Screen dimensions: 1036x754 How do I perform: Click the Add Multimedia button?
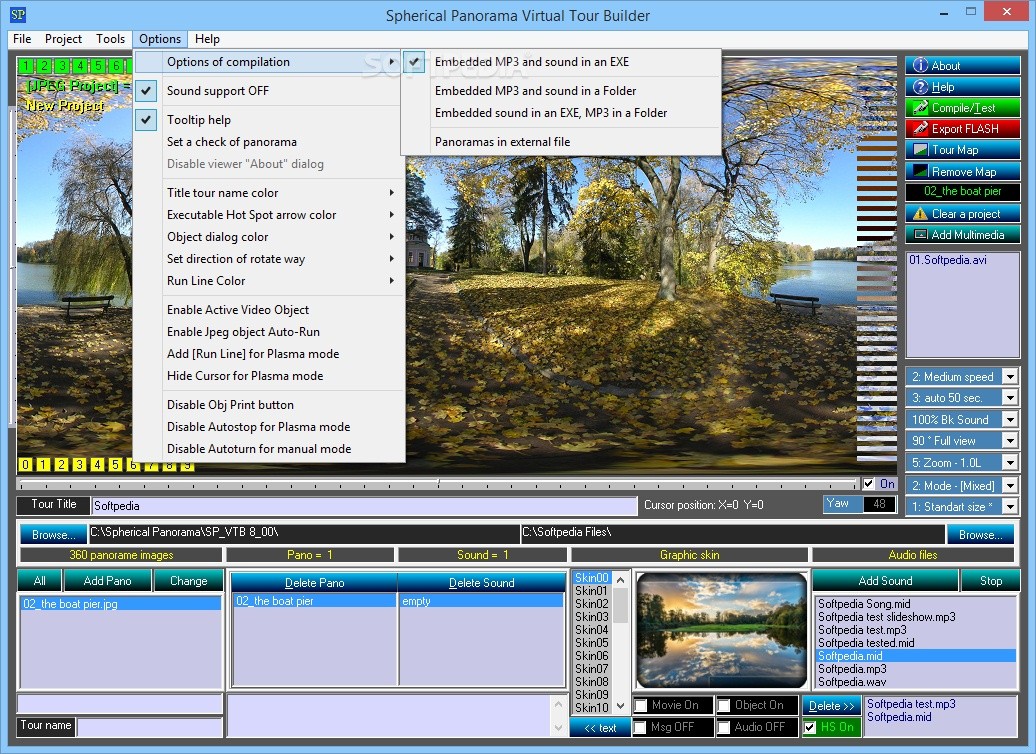(963, 235)
